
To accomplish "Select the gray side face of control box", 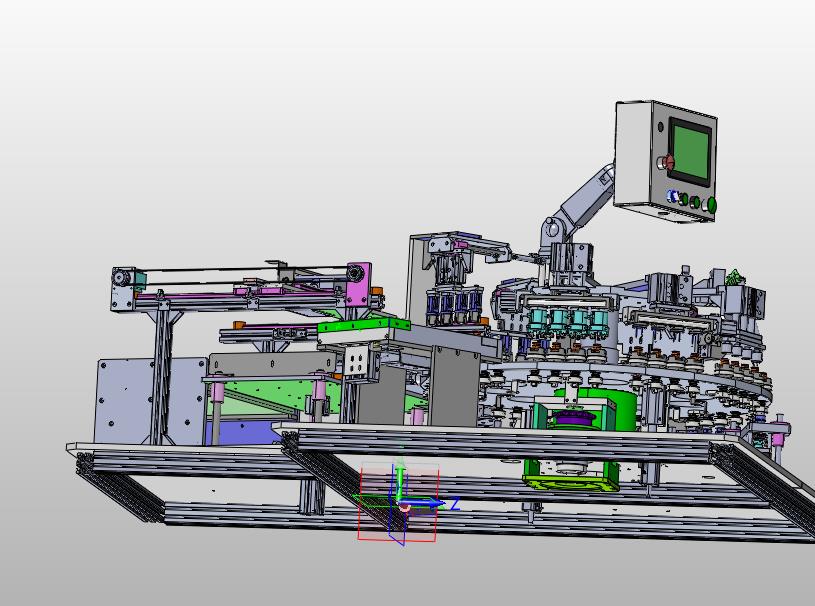I will (x=633, y=154).
